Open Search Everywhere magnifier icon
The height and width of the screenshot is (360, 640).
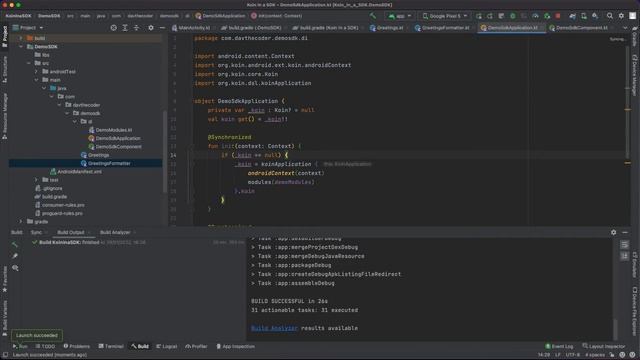610,16
